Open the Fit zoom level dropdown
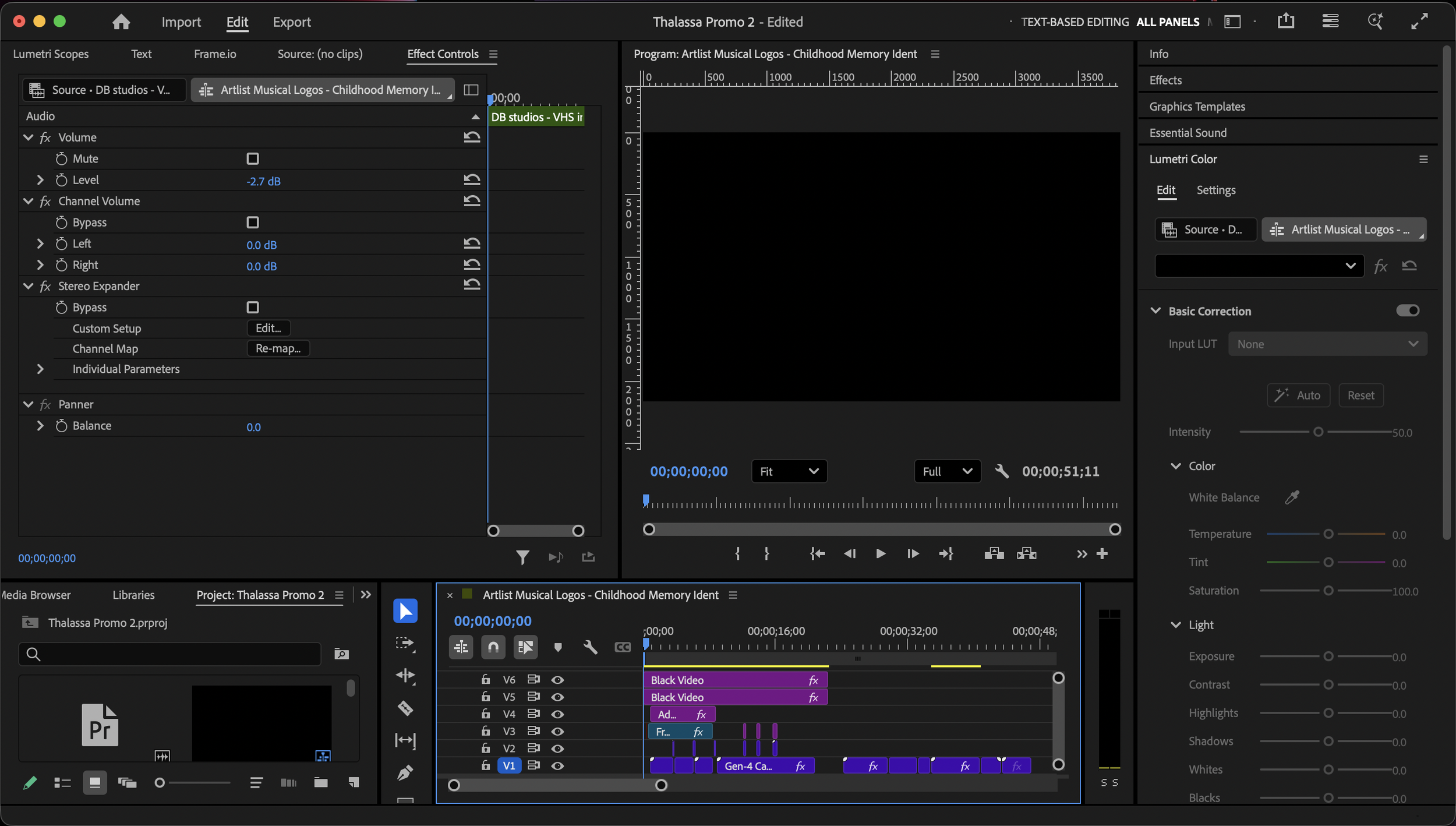This screenshot has height=826, width=1456. coord(789,471)
